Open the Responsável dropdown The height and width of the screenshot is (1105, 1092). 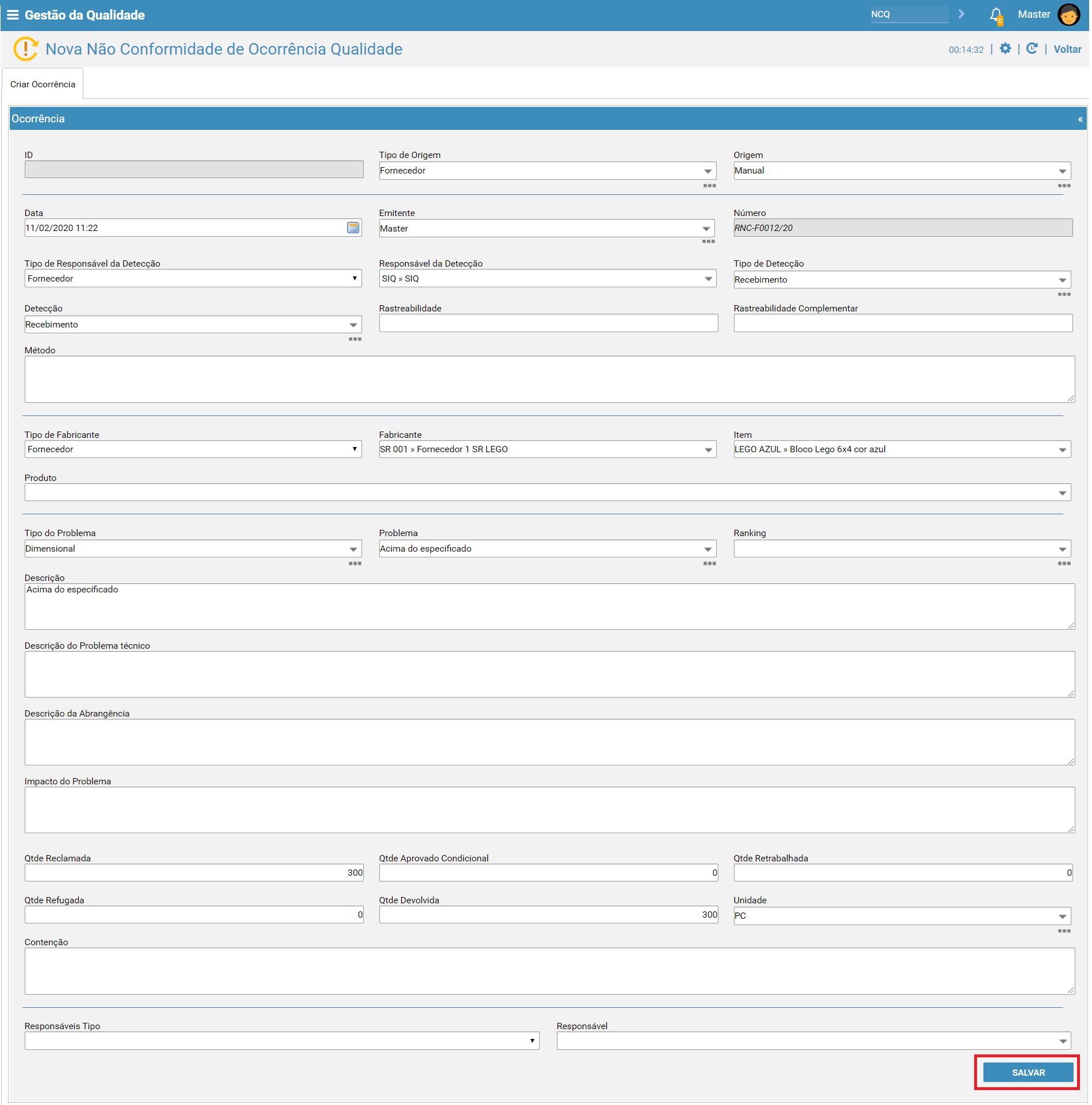pyautogui.click(x=814, y=1041)
